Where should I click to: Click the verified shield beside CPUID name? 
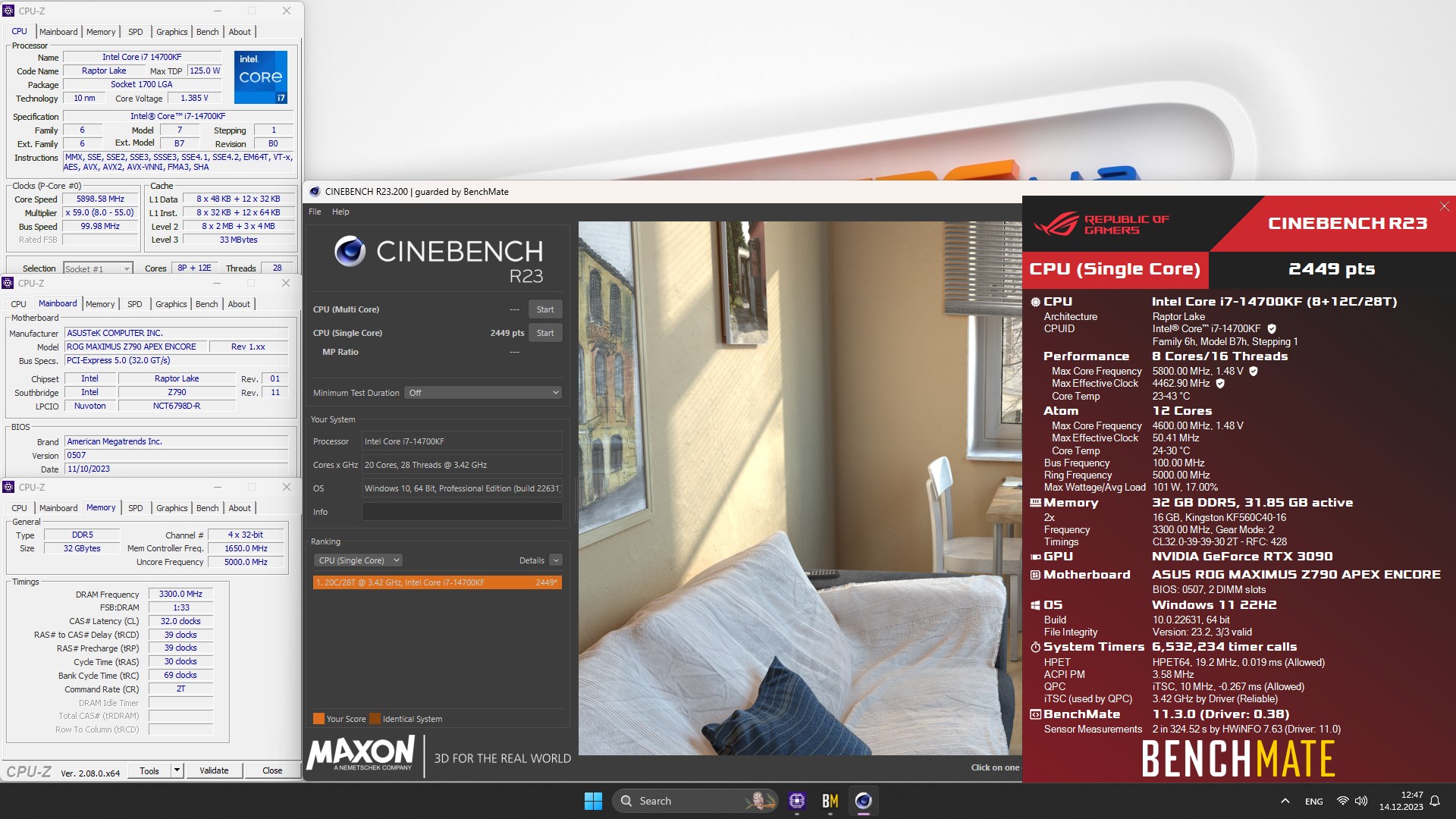1272,329
